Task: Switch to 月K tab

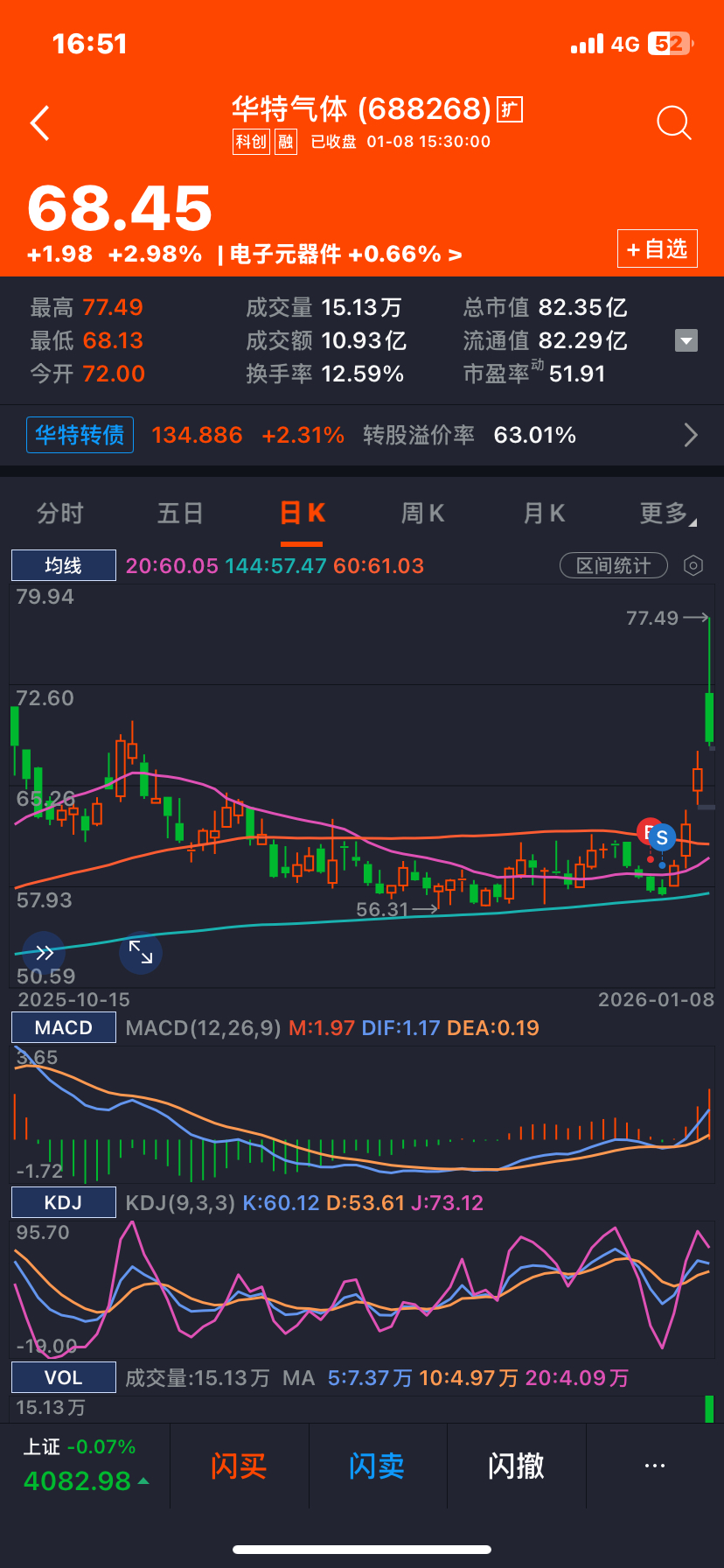Action: tap(544, 514)
